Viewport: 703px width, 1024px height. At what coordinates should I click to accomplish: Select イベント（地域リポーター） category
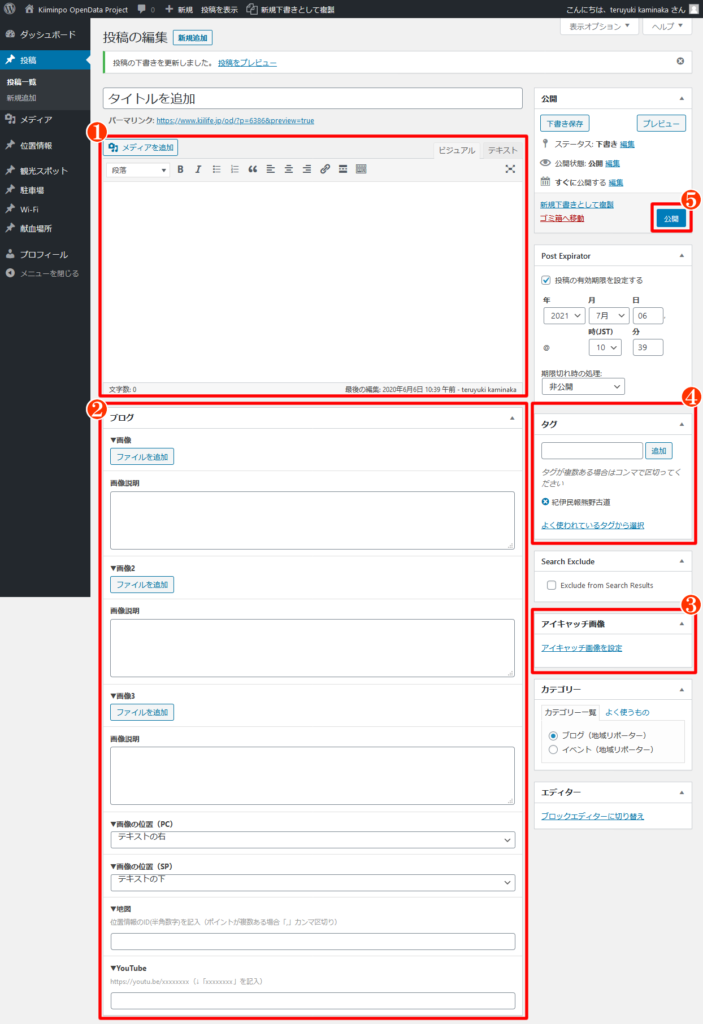pyautogui.click(x=553, y=748)
